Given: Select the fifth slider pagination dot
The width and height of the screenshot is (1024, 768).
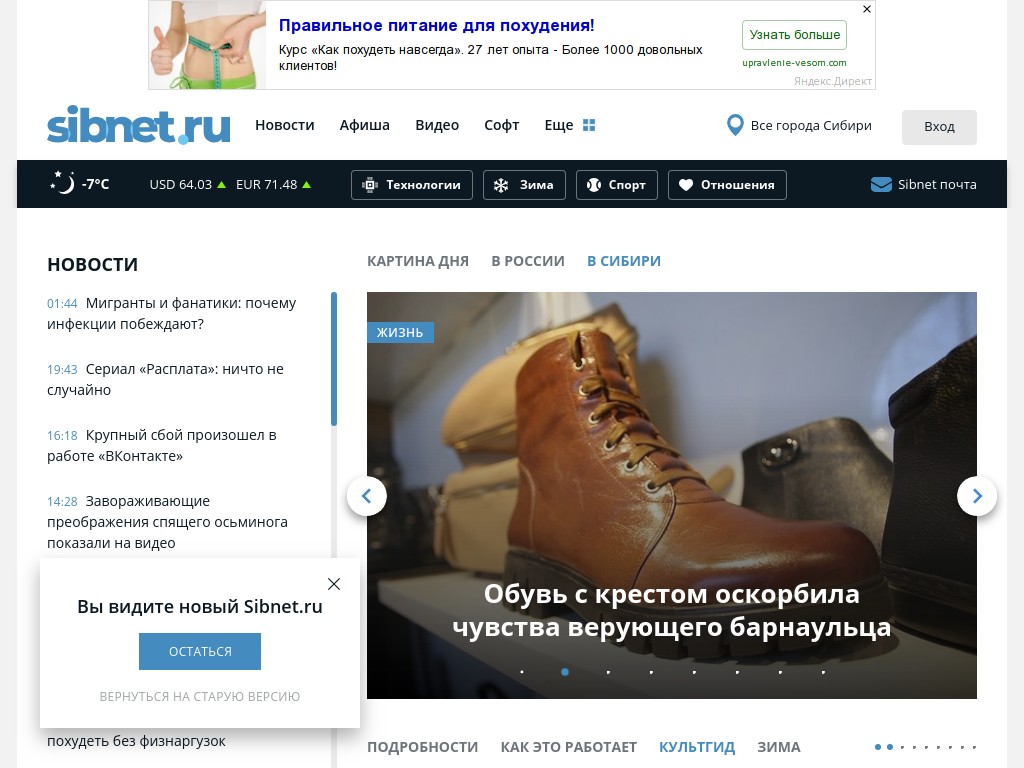Looking at the screenshot, I should point(694,672).
